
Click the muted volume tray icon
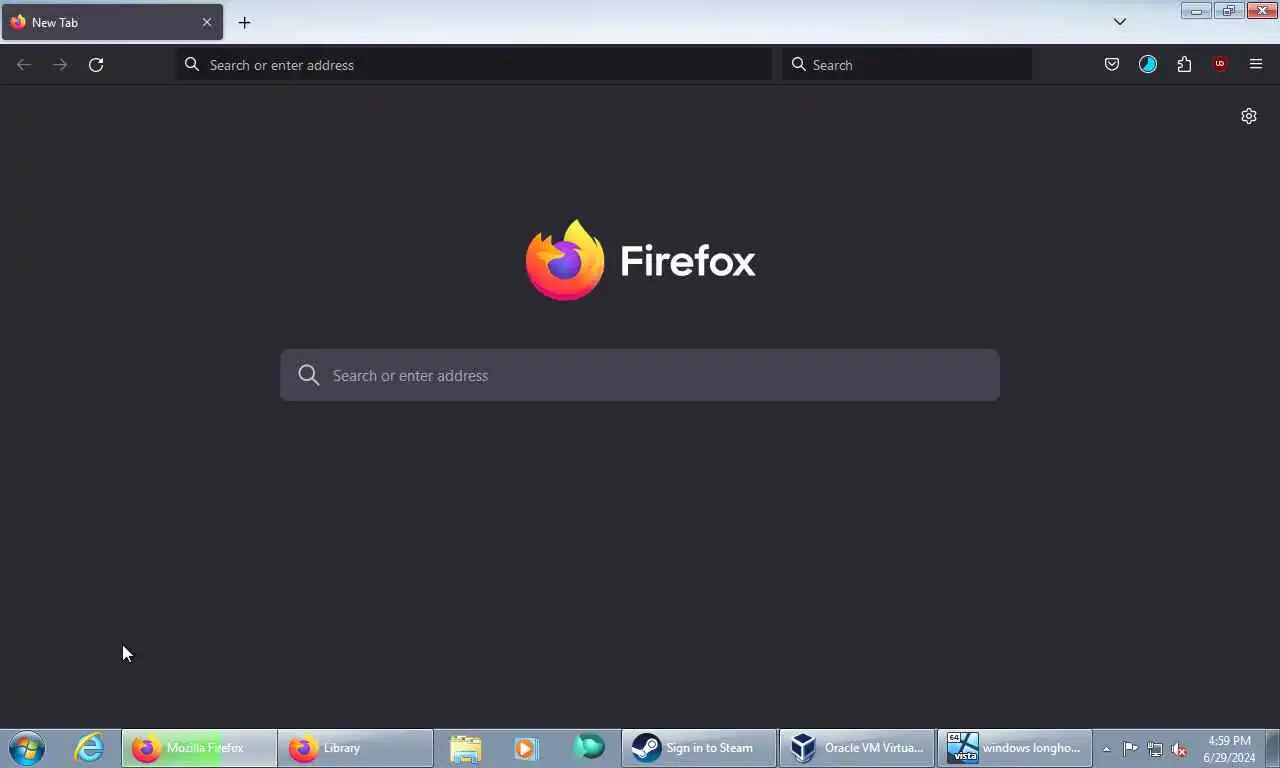[x=1179, y=749]
